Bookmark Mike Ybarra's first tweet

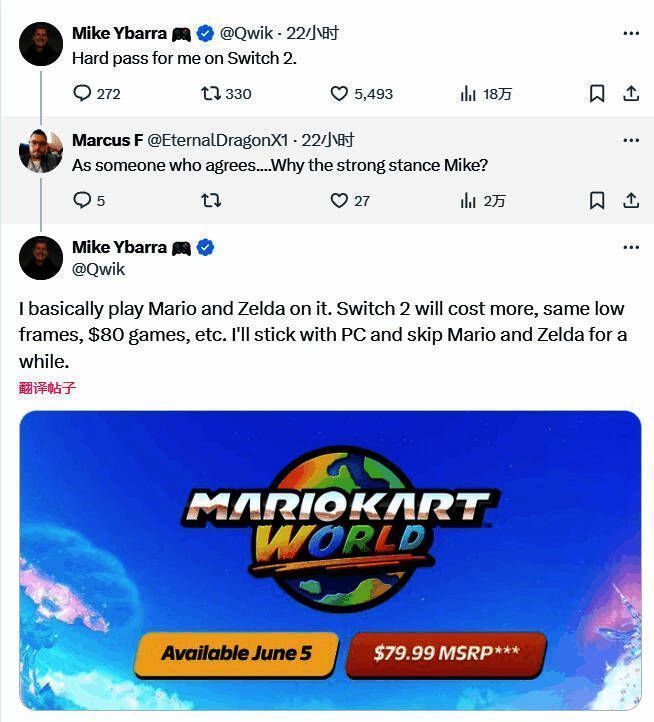tap(597, 93)
